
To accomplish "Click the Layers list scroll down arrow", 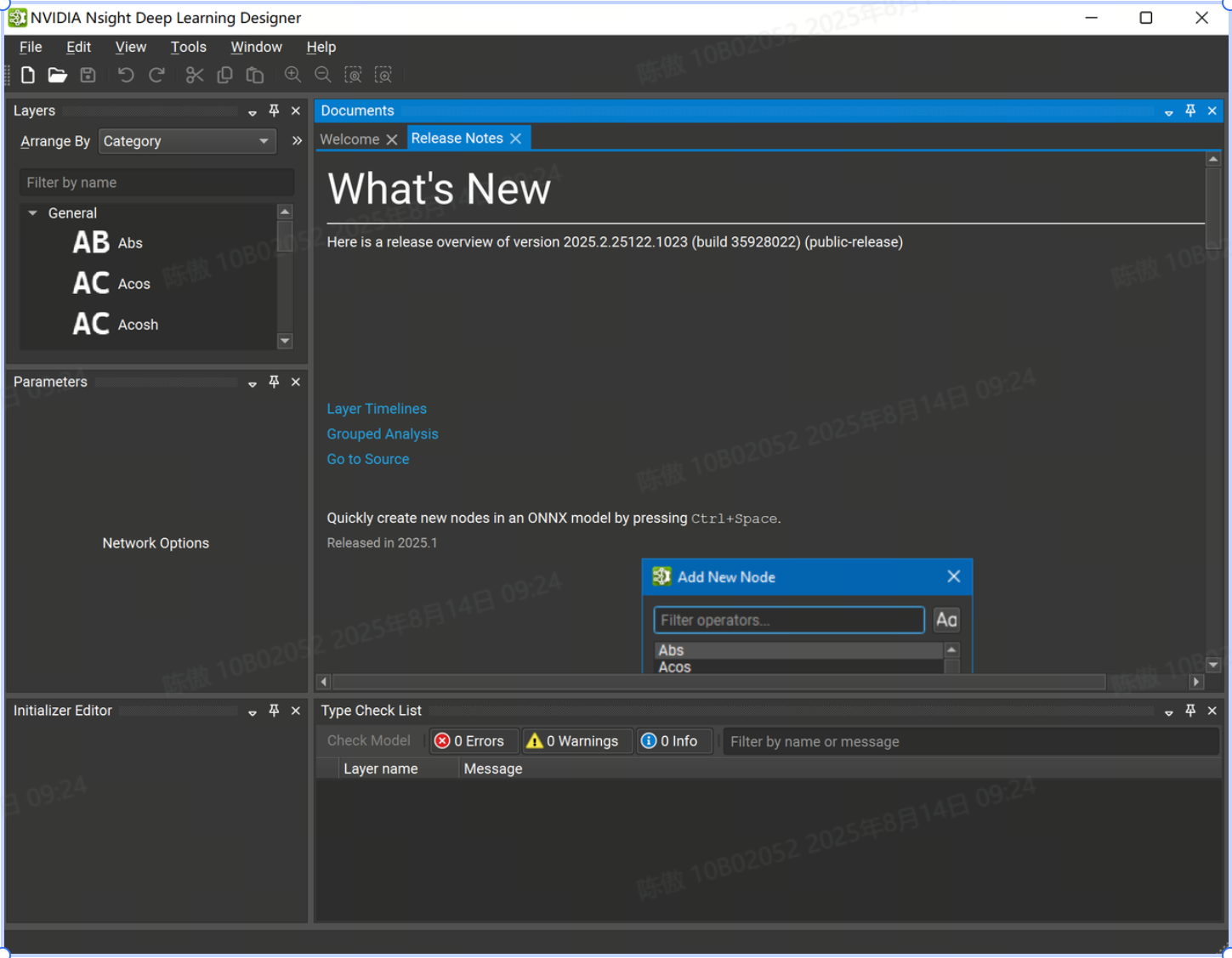I will pos(285,341).
